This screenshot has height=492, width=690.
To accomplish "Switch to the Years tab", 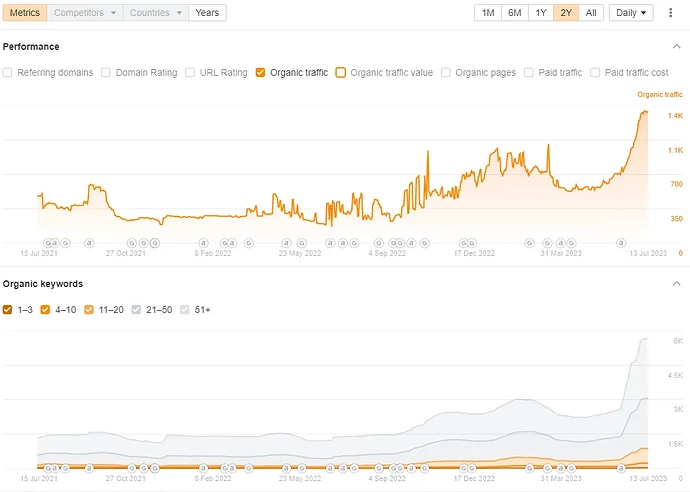I will [x=207, y=13].
